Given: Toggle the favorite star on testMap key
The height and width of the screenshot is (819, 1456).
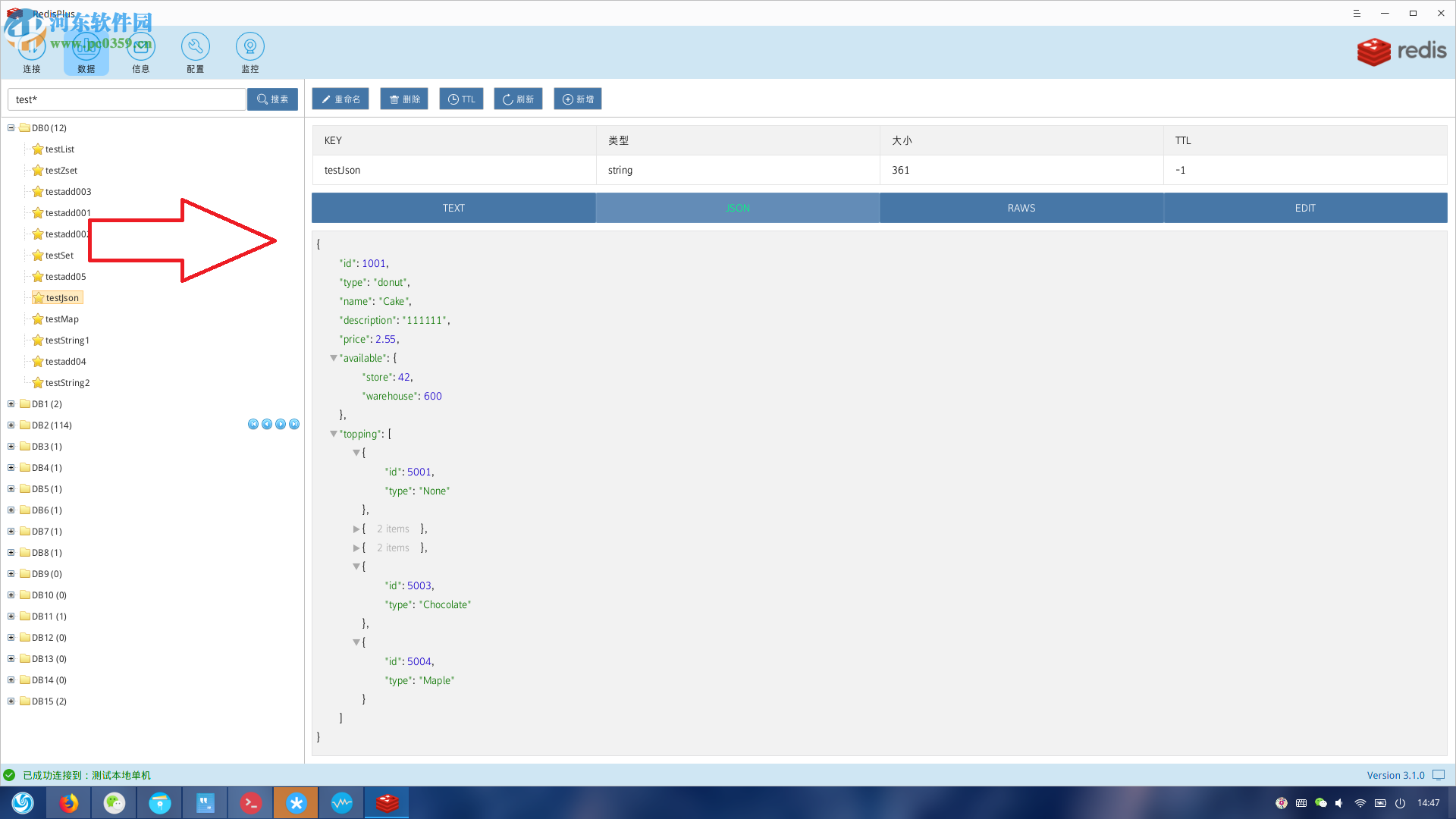Looking at the screenshot, I should (39, 318).
